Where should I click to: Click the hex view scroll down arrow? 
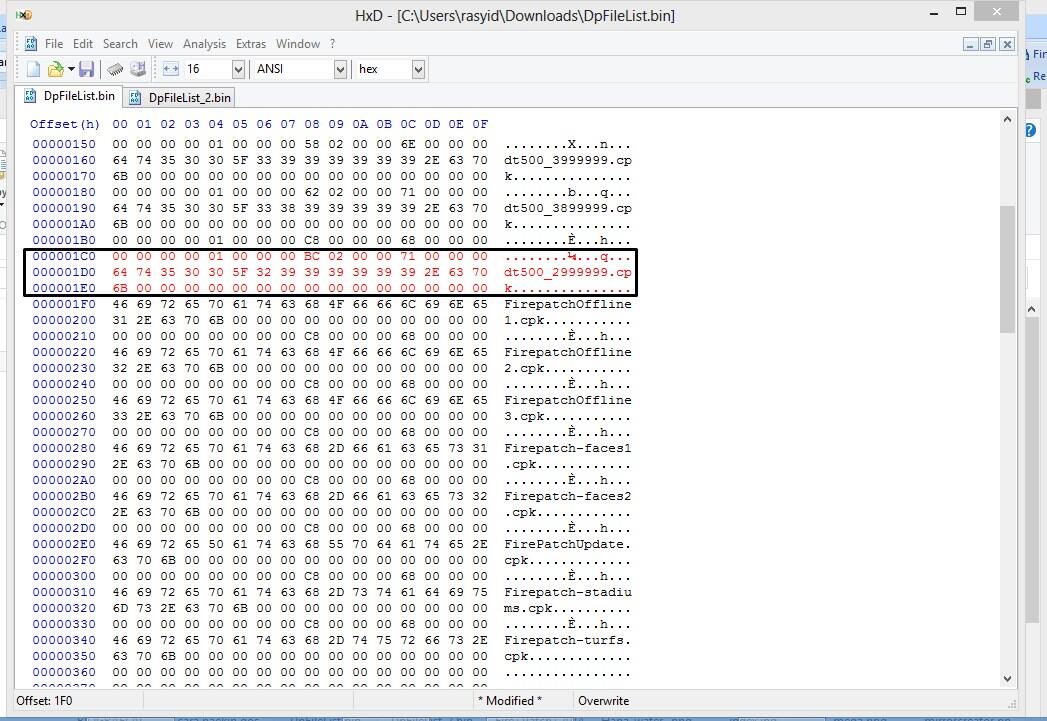pos(1007,679)
